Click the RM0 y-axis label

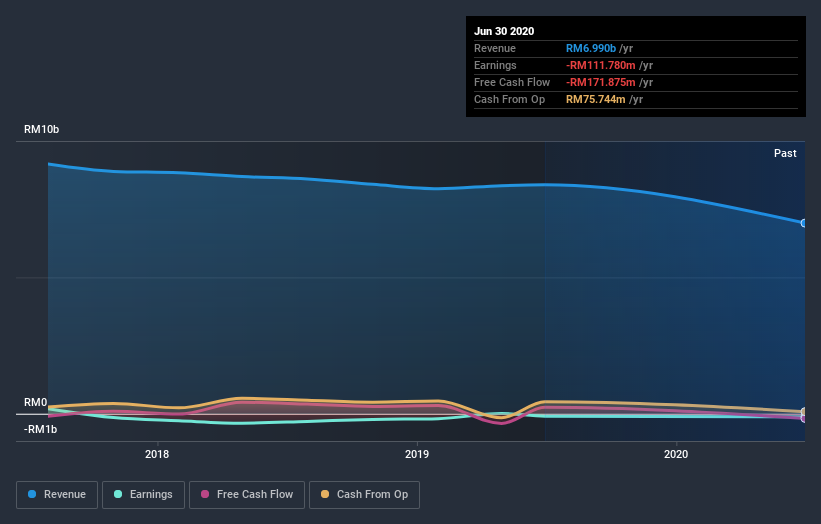pyautogui.click(x=36, y=402)
